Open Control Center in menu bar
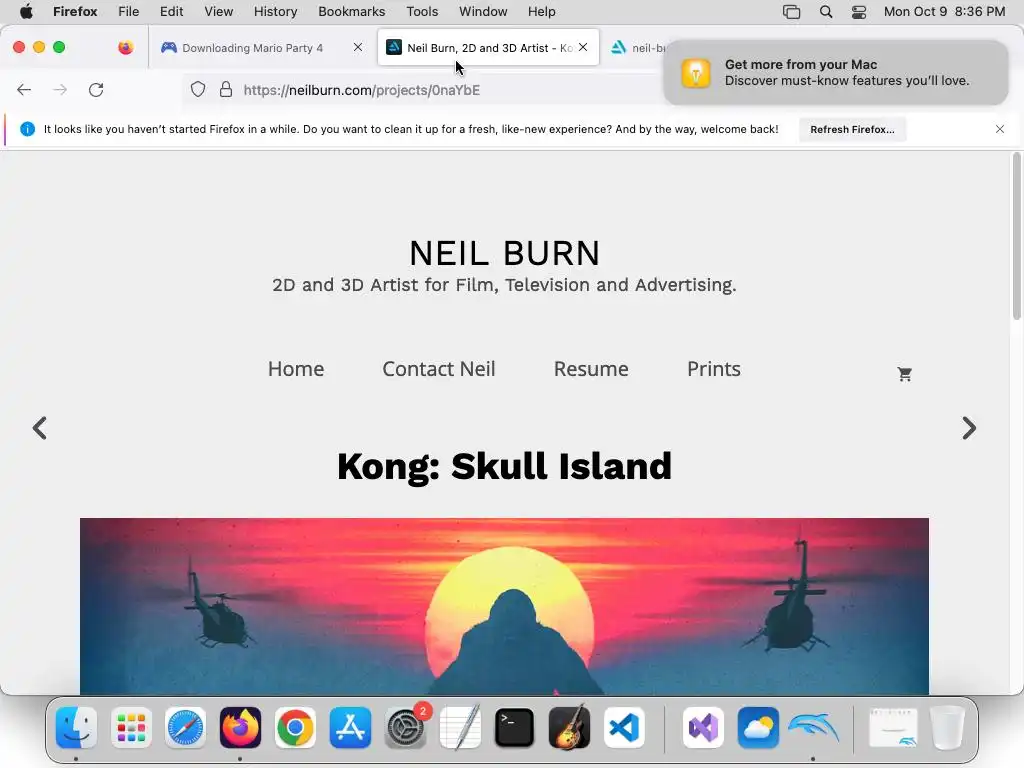Viewport: 1024px width, 768px height. click(859, 12)
